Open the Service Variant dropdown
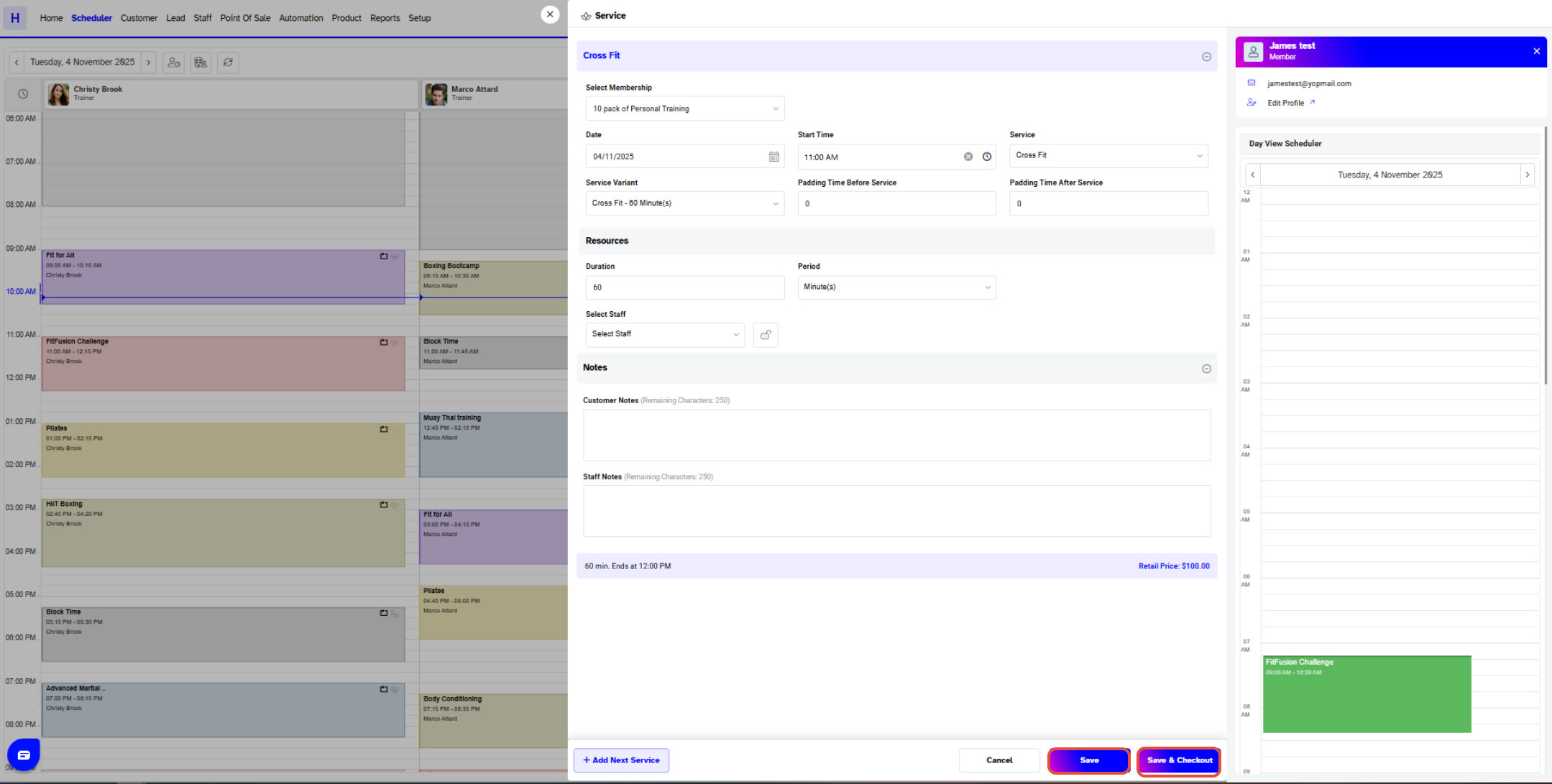Screen dimensions: 1552x784 684,203
